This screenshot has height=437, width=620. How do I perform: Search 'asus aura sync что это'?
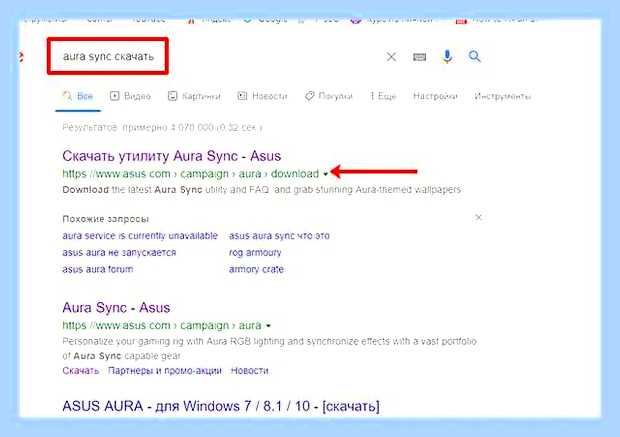tap(279, 236)
